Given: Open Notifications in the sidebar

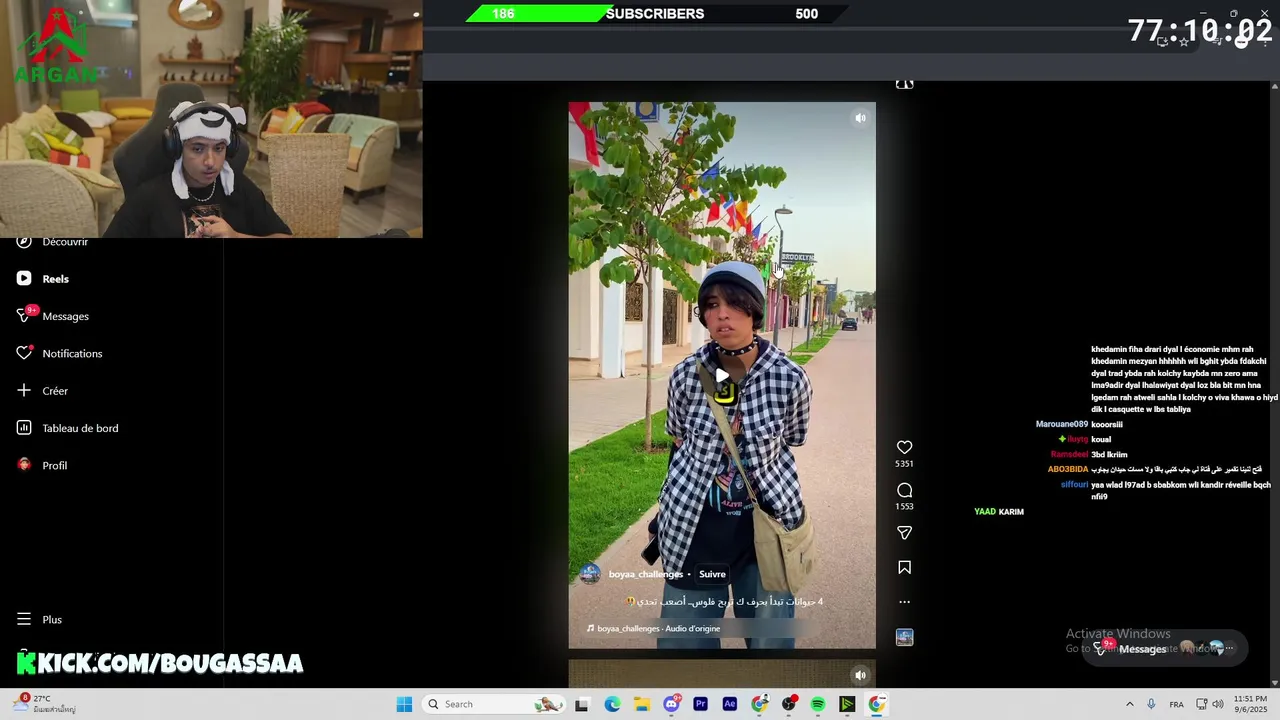Looking at the screenshot, I should pos(72,353).
